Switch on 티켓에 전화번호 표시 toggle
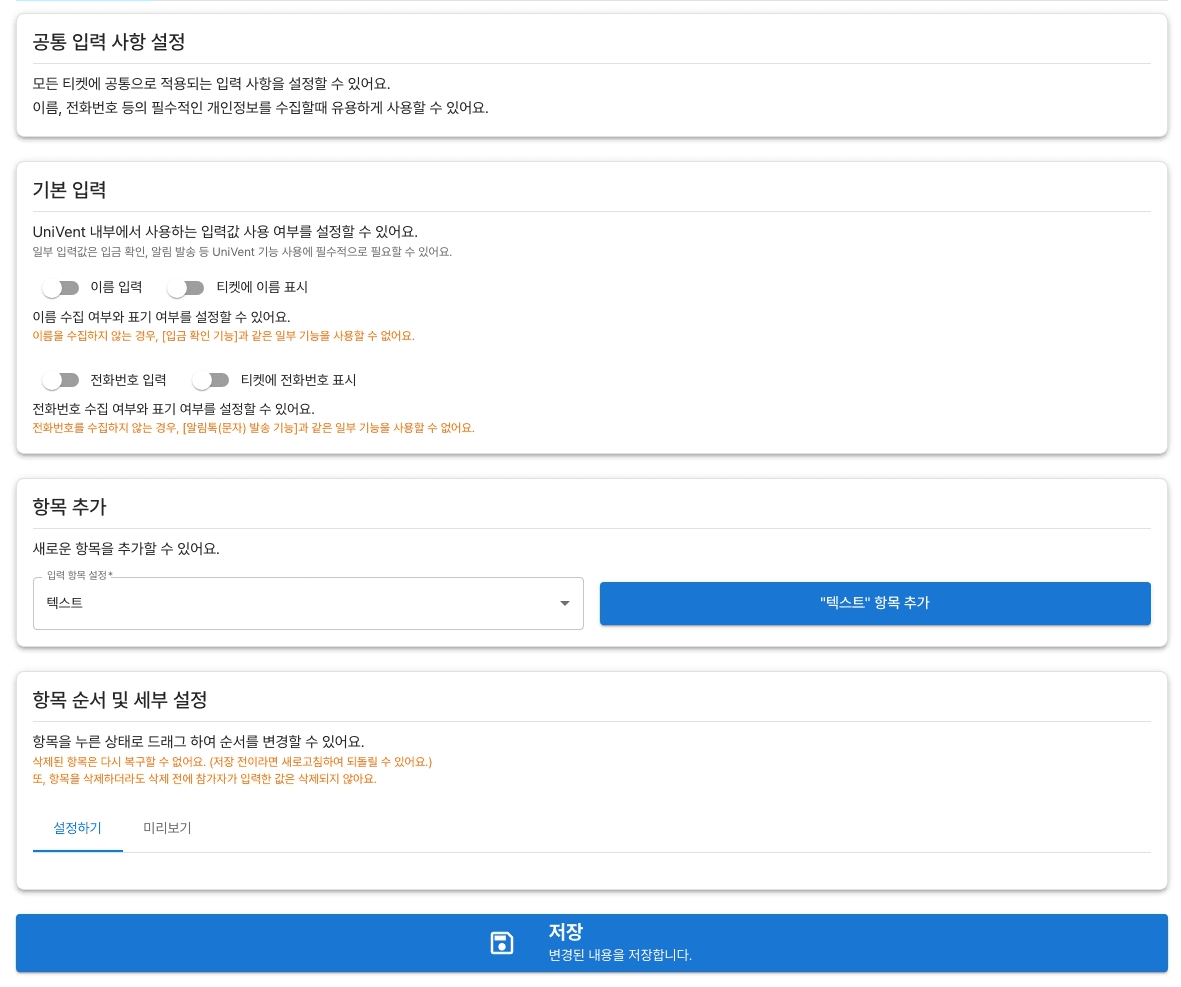This screenshot has width=1181, height=987. click(211, 381)
